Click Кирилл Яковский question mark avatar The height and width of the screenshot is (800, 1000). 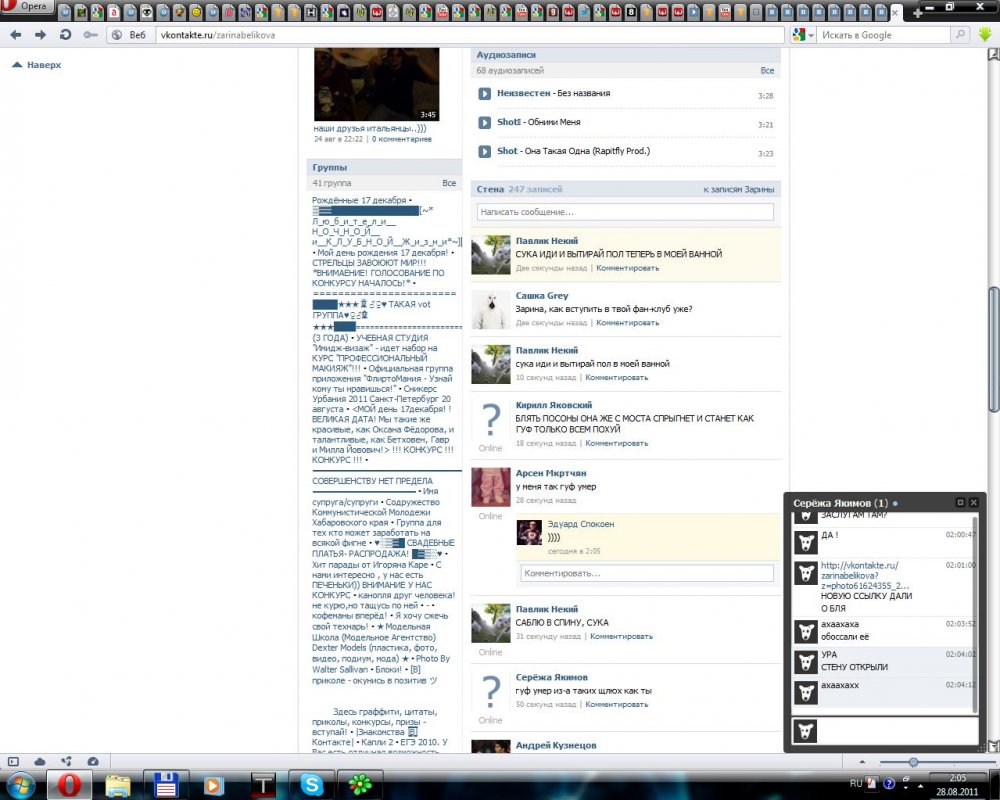point(490,420)
